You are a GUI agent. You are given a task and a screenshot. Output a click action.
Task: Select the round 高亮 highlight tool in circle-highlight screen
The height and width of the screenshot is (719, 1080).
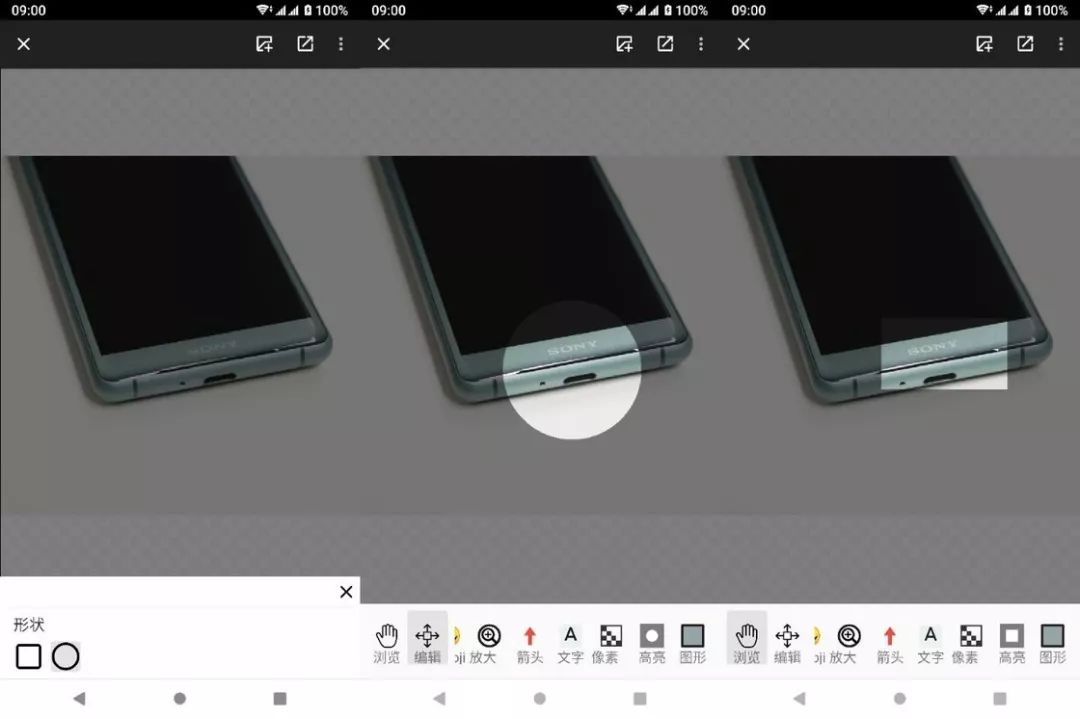(652, 643)
